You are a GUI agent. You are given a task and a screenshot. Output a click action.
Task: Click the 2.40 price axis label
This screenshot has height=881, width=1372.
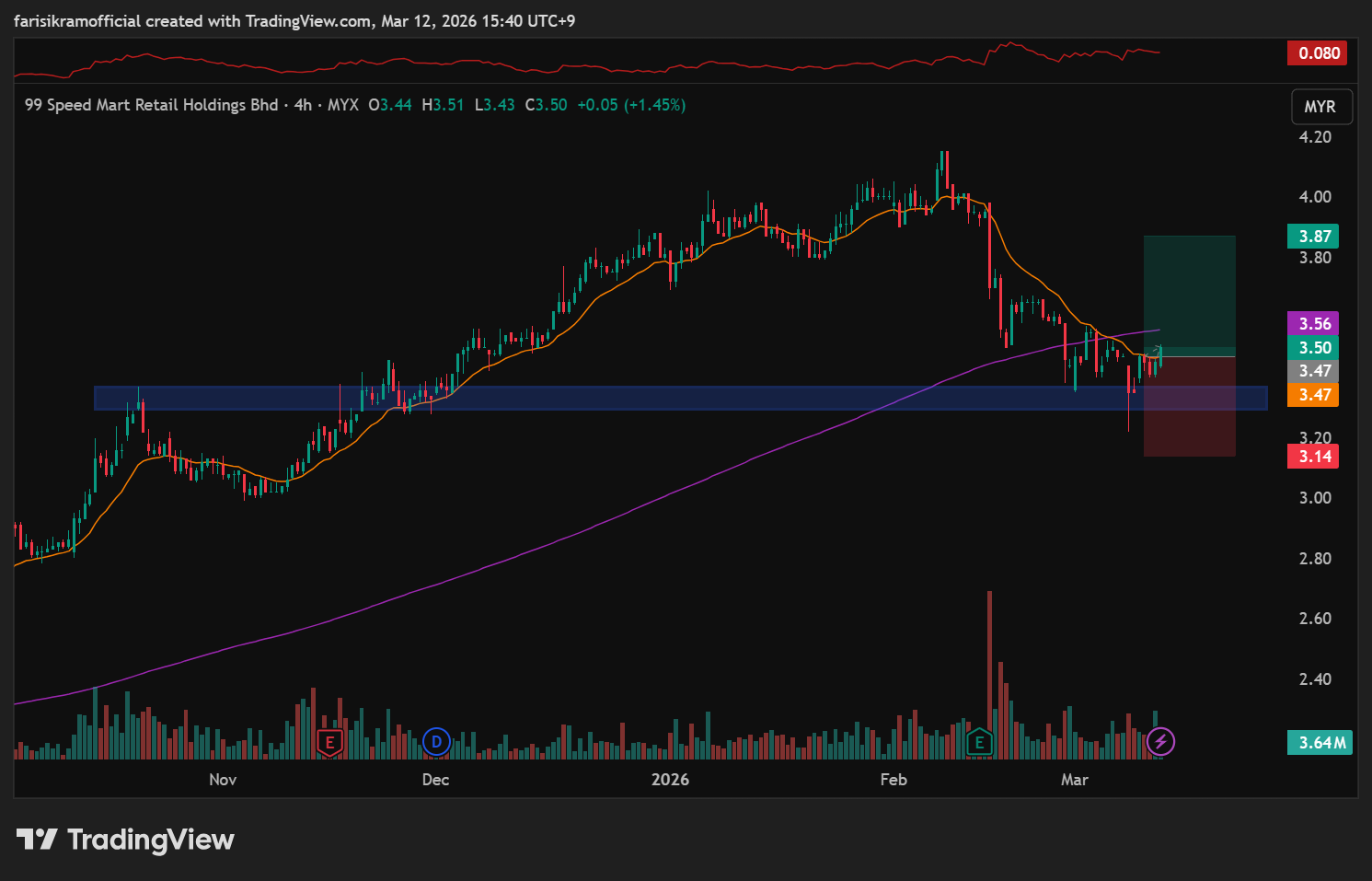click(1315, 679)
